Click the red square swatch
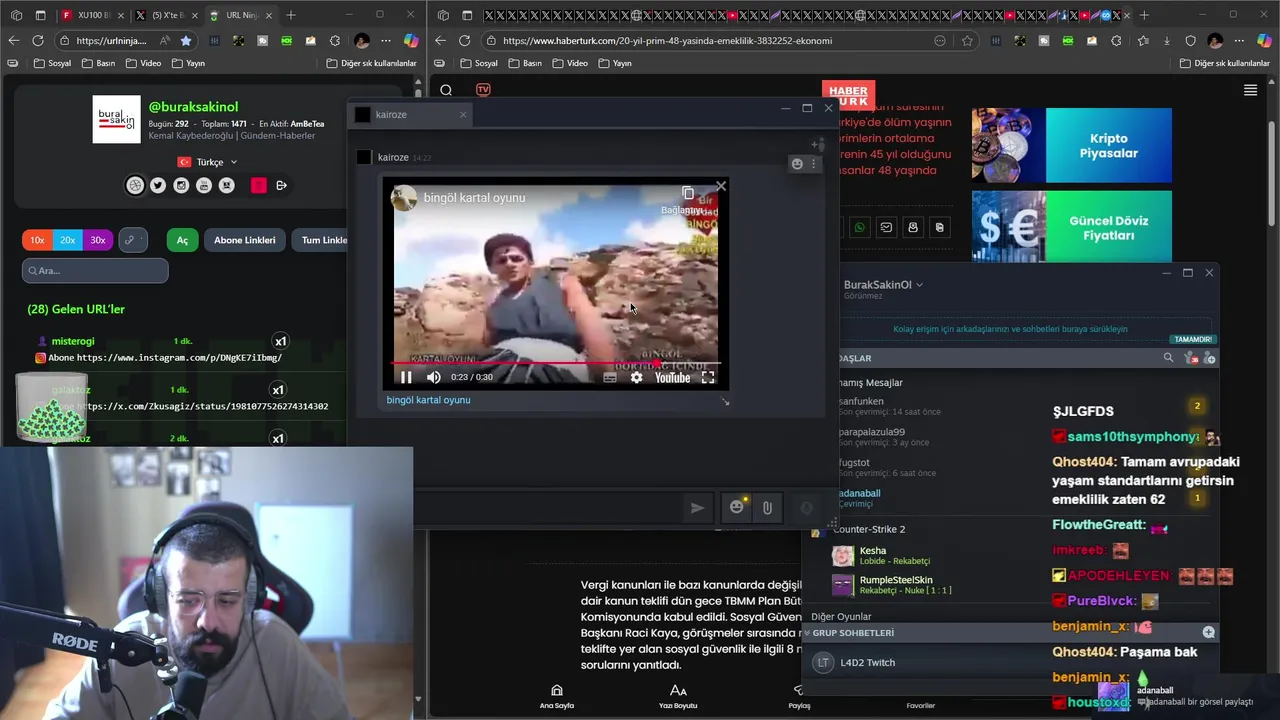Image resolution: width=1280 pixels, height=720 pixels. pyautogui.click(x=259, y=185)
